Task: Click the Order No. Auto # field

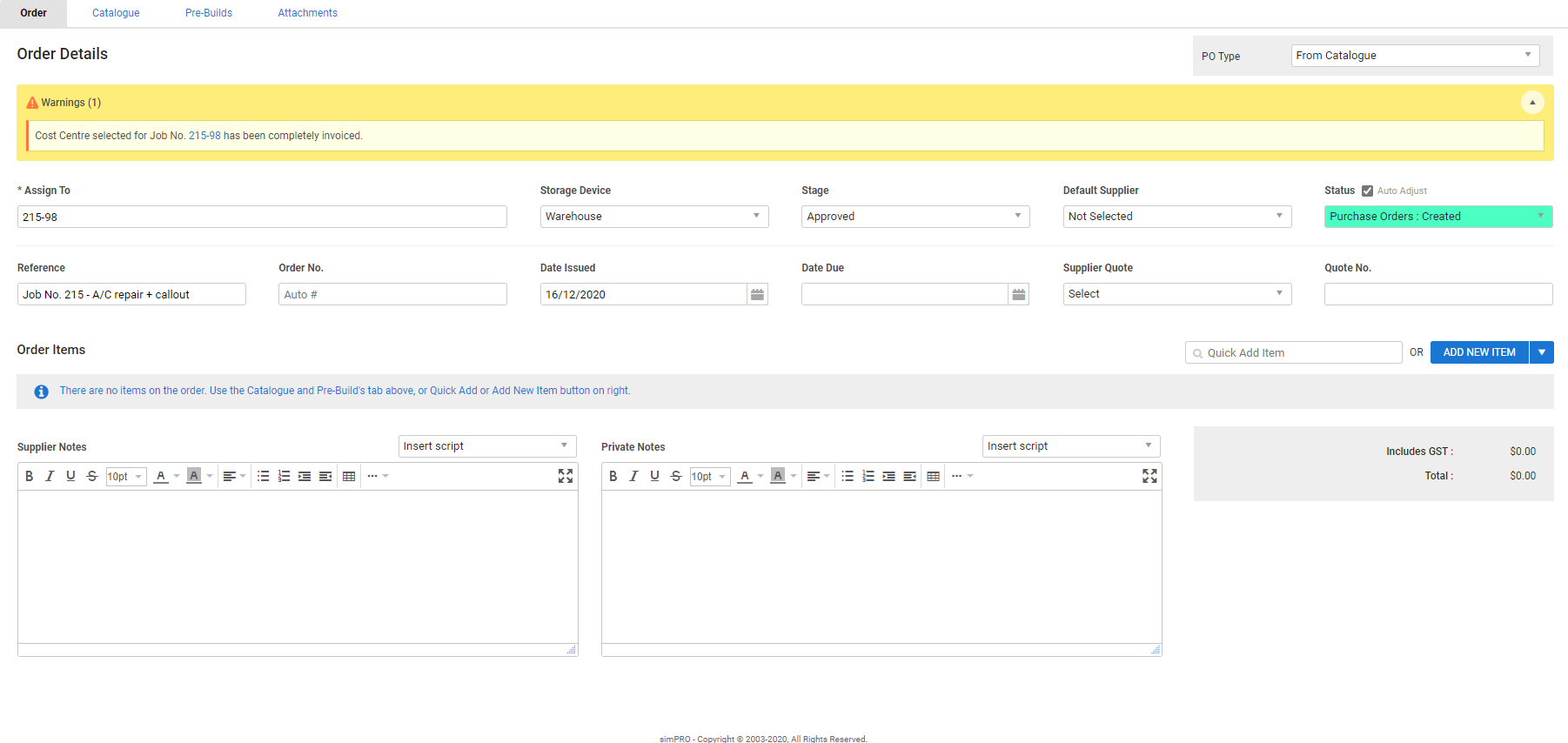Action: tap(392, 294)
